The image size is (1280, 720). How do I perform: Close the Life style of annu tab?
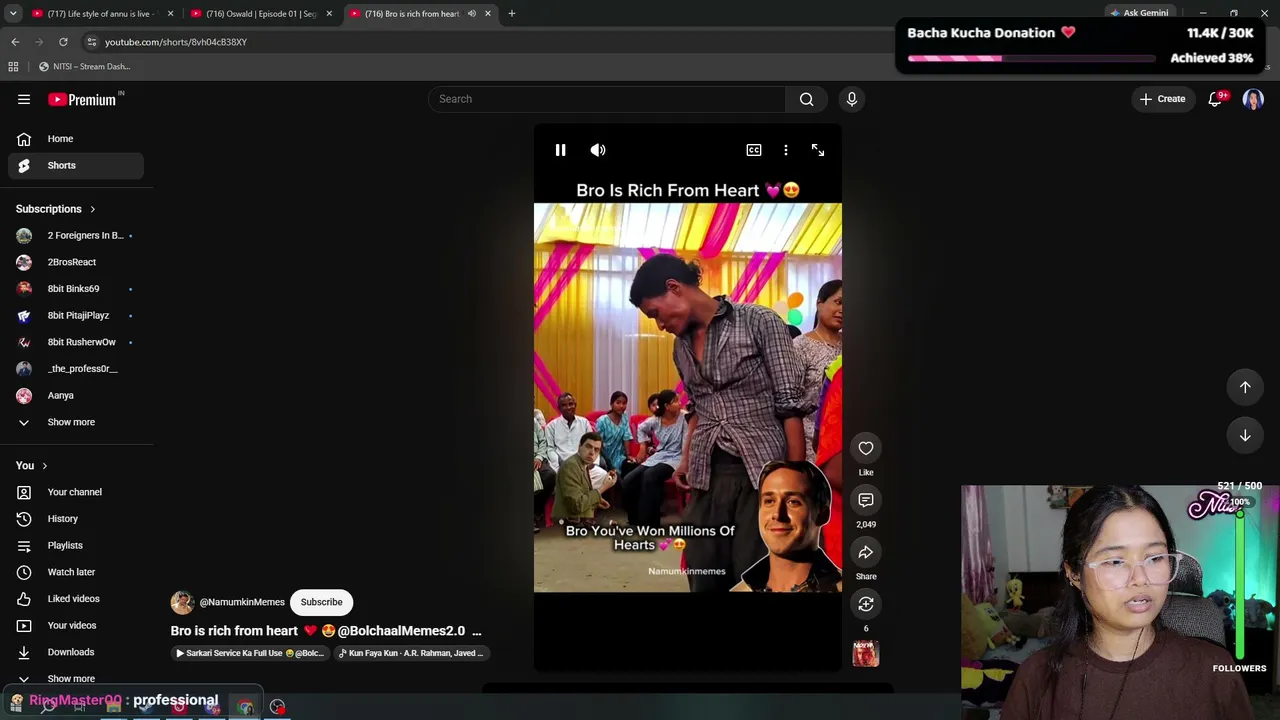(x=170, y=14)
